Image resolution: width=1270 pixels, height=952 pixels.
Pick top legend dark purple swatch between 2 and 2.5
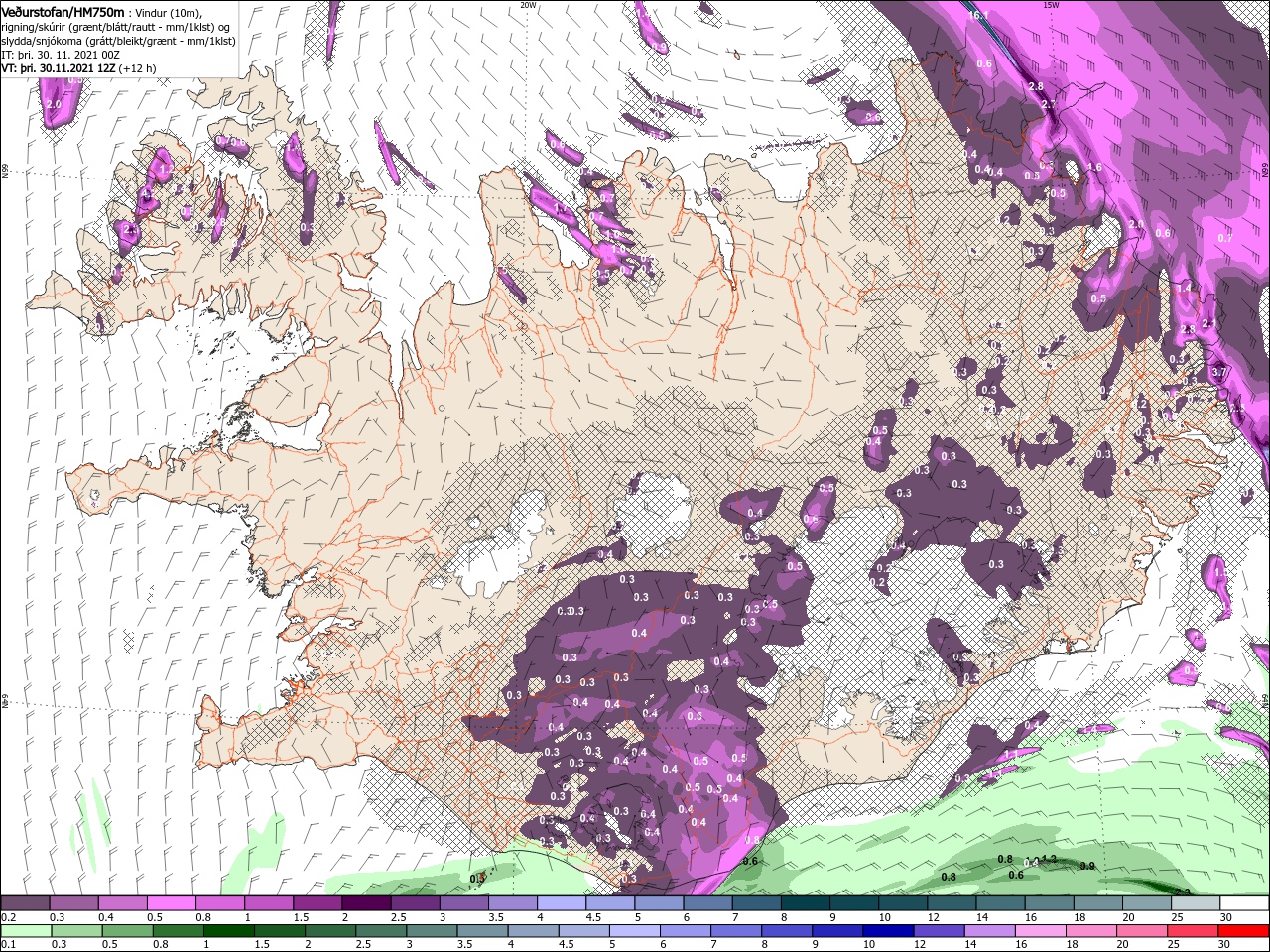point(366,903)
